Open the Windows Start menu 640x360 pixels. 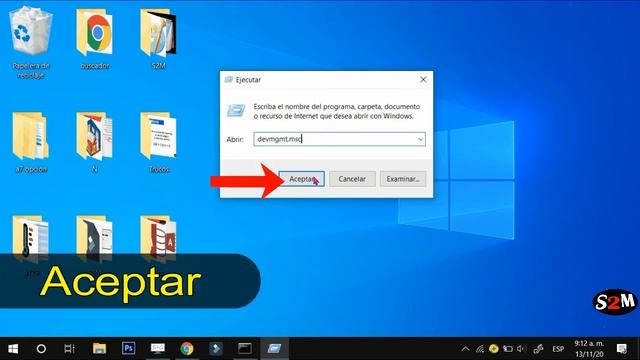(13, 349)
